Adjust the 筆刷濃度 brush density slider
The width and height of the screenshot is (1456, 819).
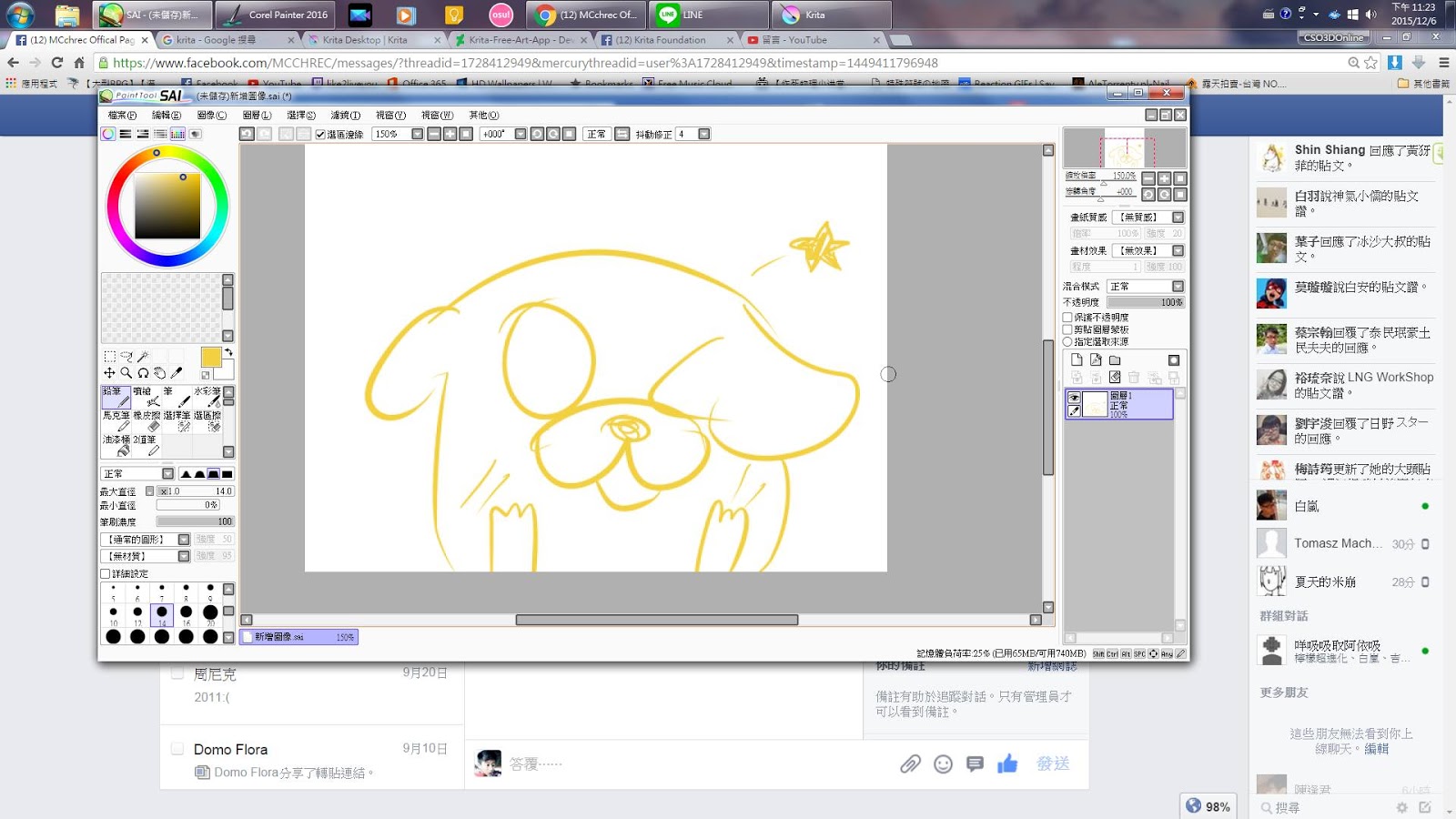tap(195, 521)
